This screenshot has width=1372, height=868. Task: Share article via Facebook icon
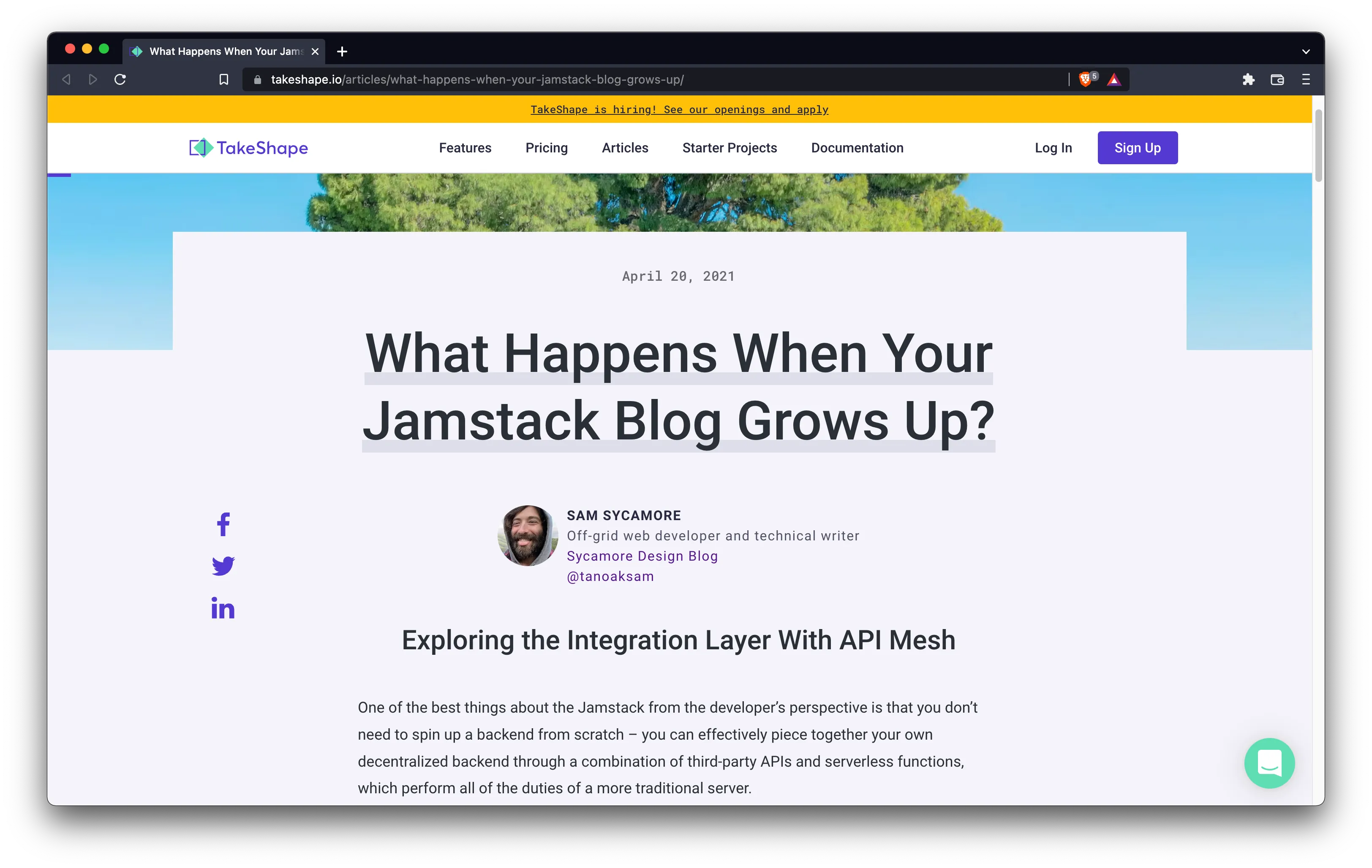[223, 525]
